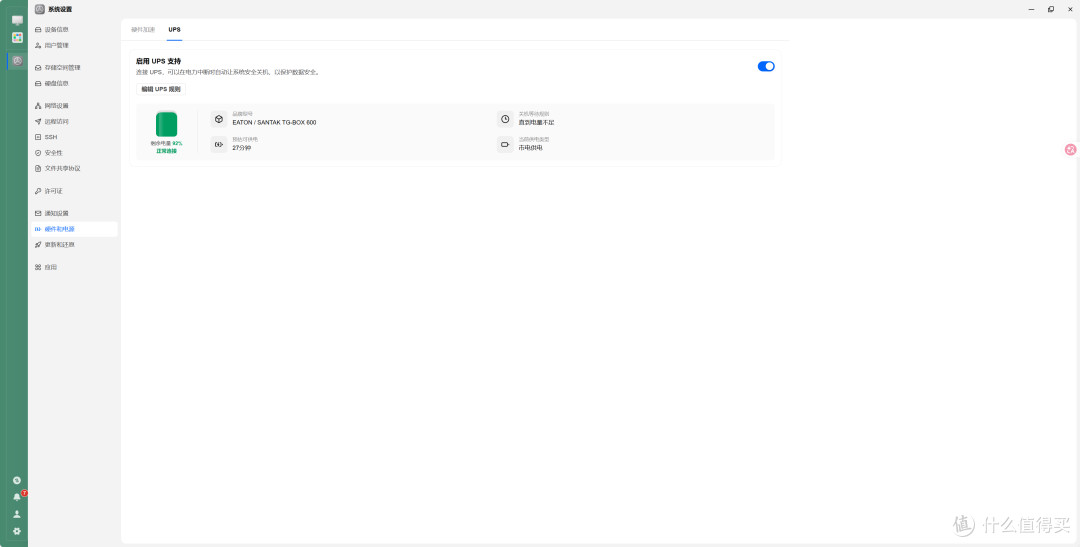This screenshot has width=1080, height=547.
Task: Open 安全性 in the sidebar
Action: click(x=74, y=153)
